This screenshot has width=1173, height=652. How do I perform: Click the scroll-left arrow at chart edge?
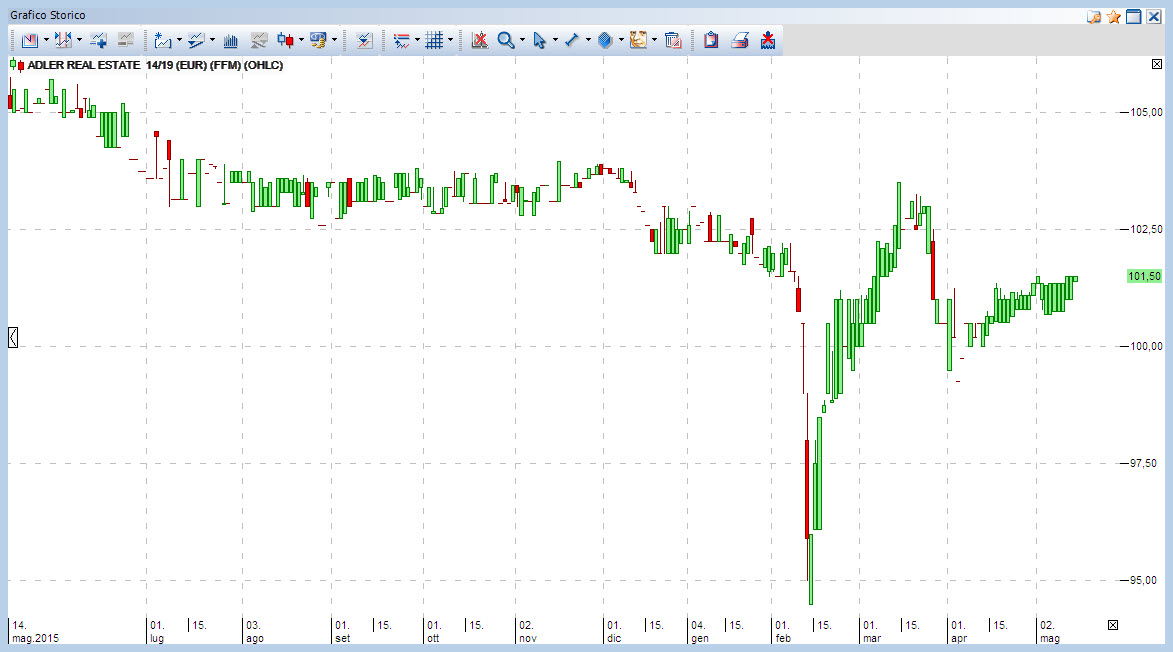click(x=13, y=337)
